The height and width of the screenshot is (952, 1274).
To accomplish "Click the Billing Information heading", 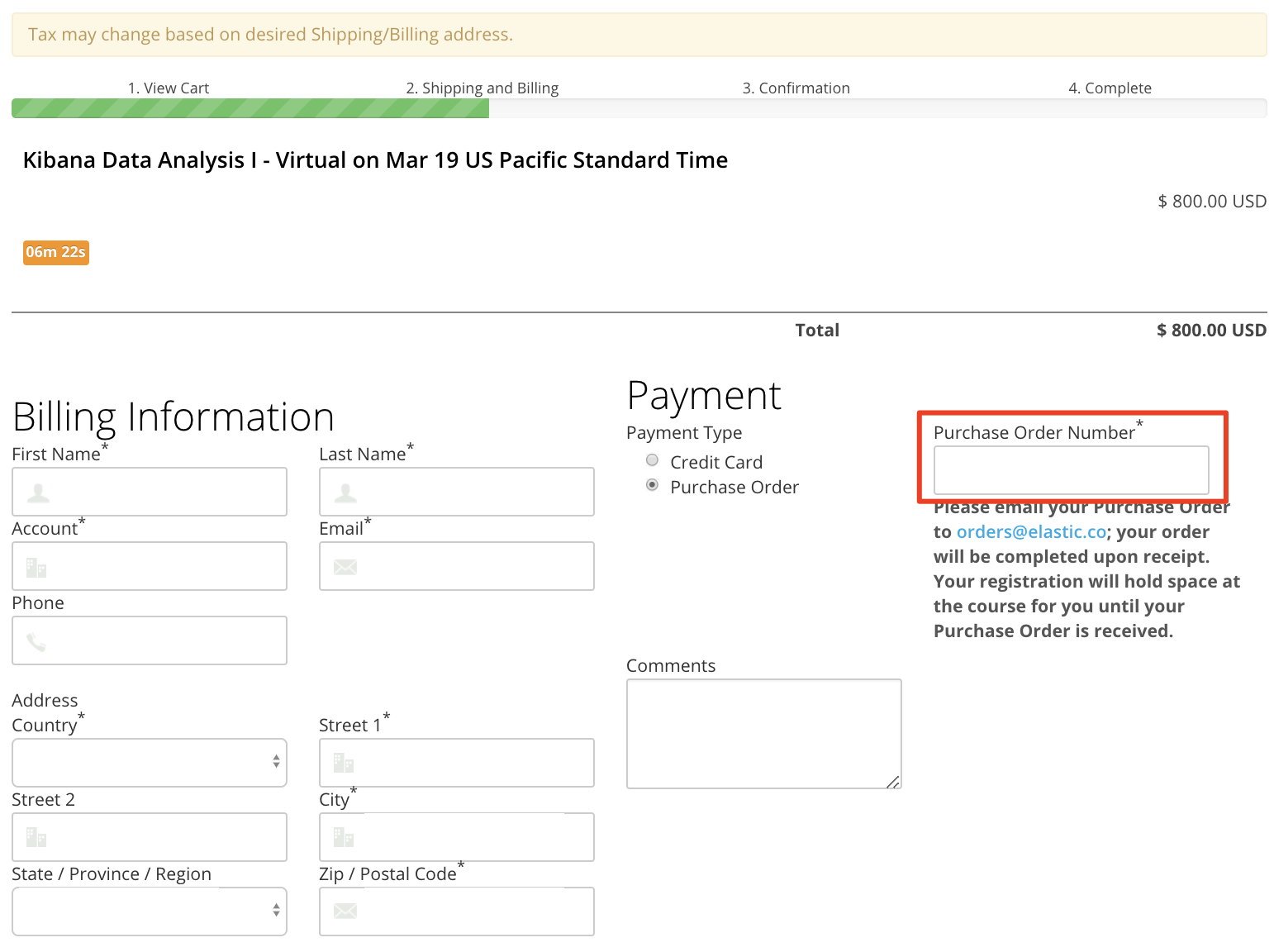I will (174, 416).
